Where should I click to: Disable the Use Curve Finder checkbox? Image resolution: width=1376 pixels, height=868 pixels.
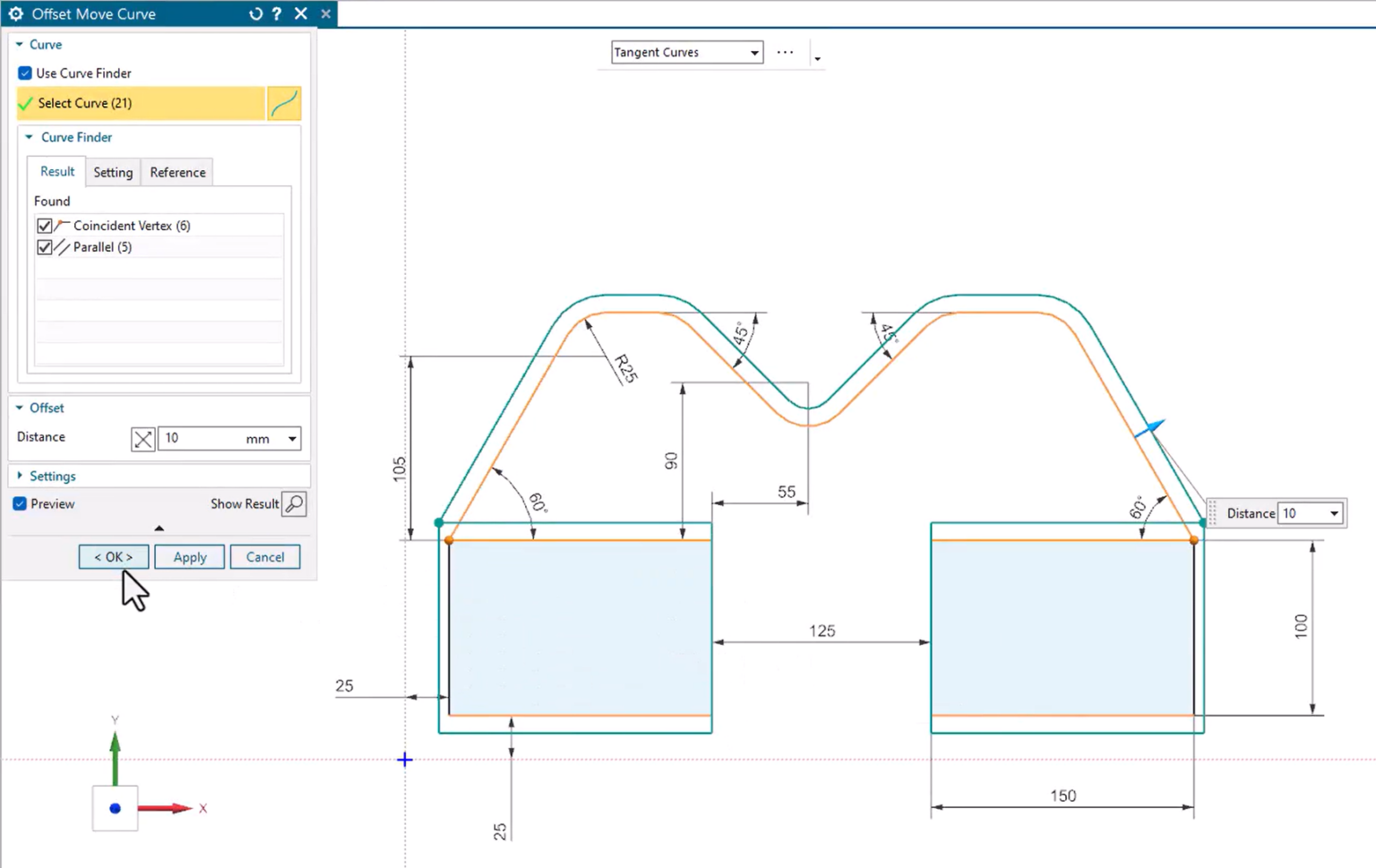tap(25, 73)
